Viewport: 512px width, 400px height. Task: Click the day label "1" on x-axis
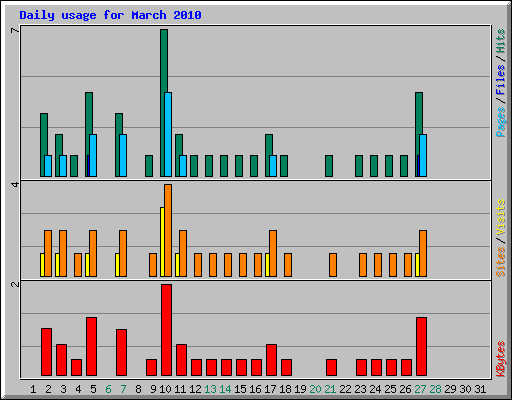[33, 389]
